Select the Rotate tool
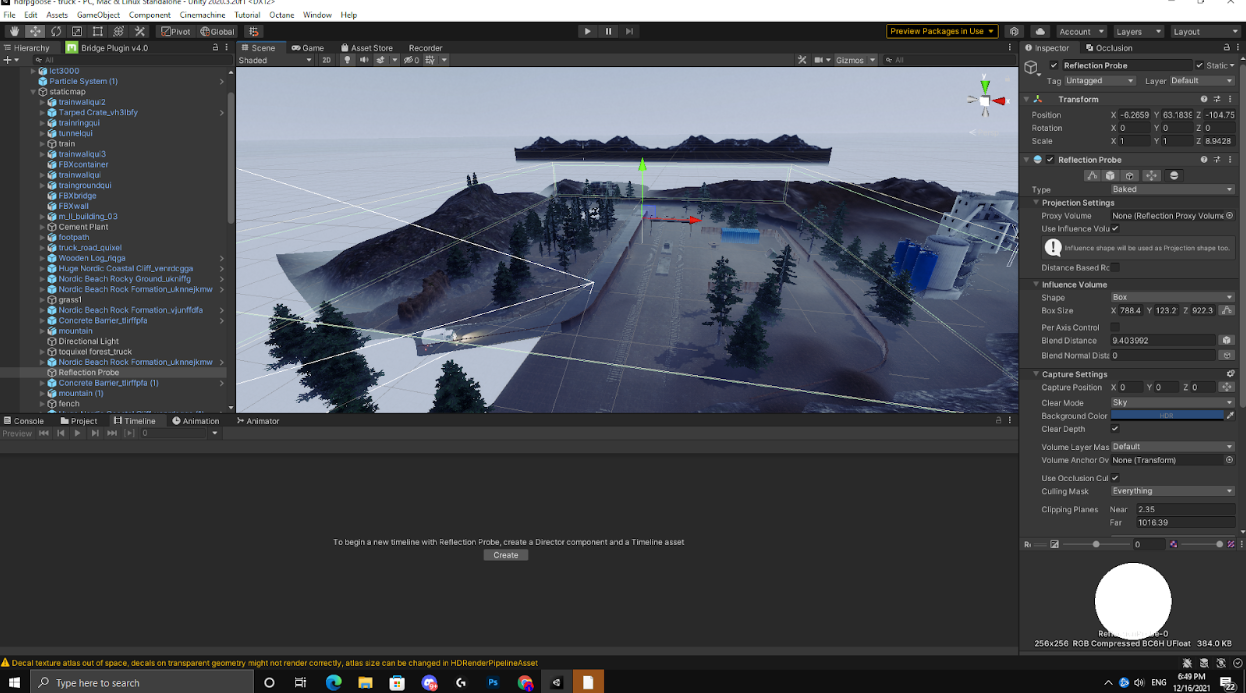 click(56, 32)
